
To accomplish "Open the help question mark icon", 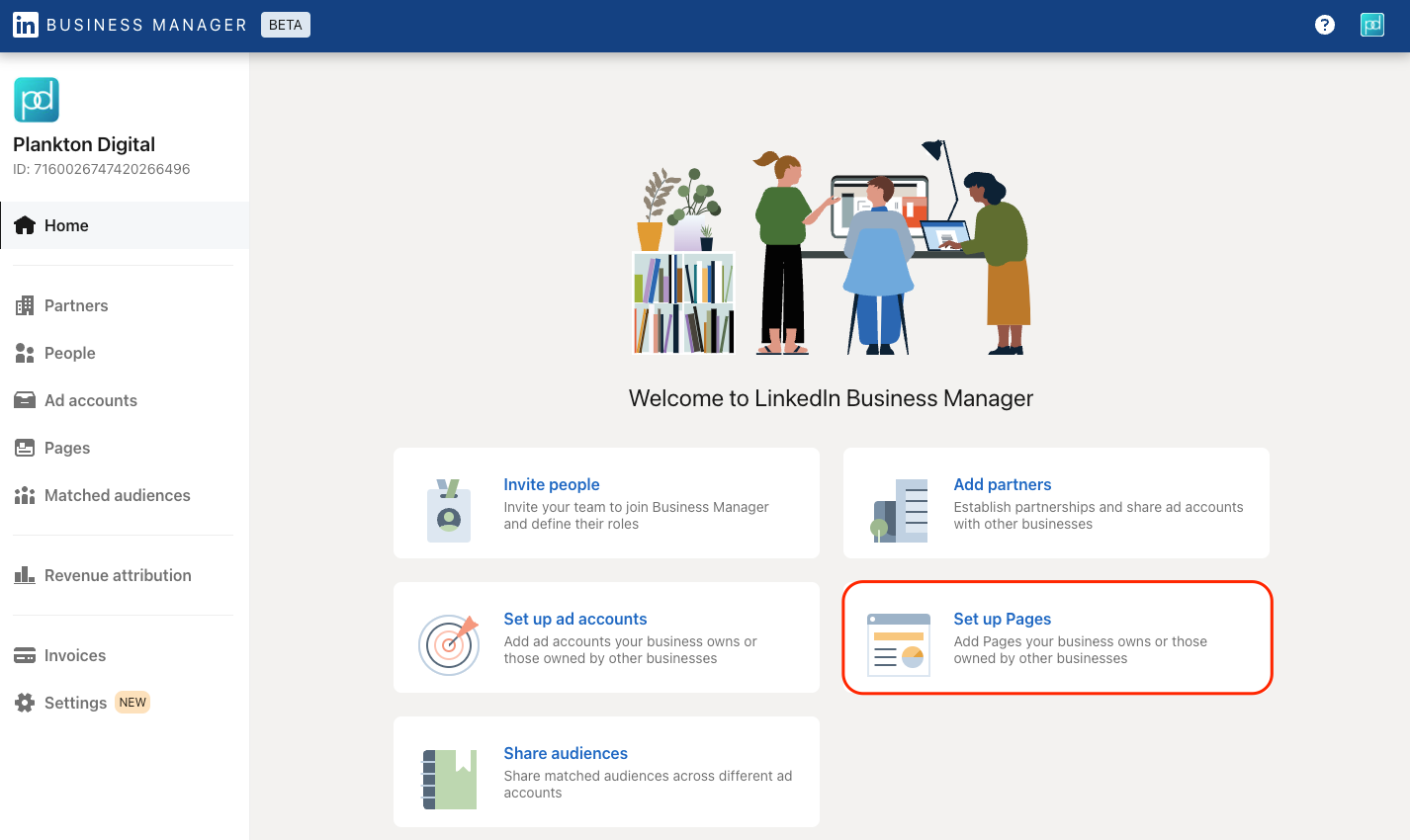I will click(x=1324, y=25).
